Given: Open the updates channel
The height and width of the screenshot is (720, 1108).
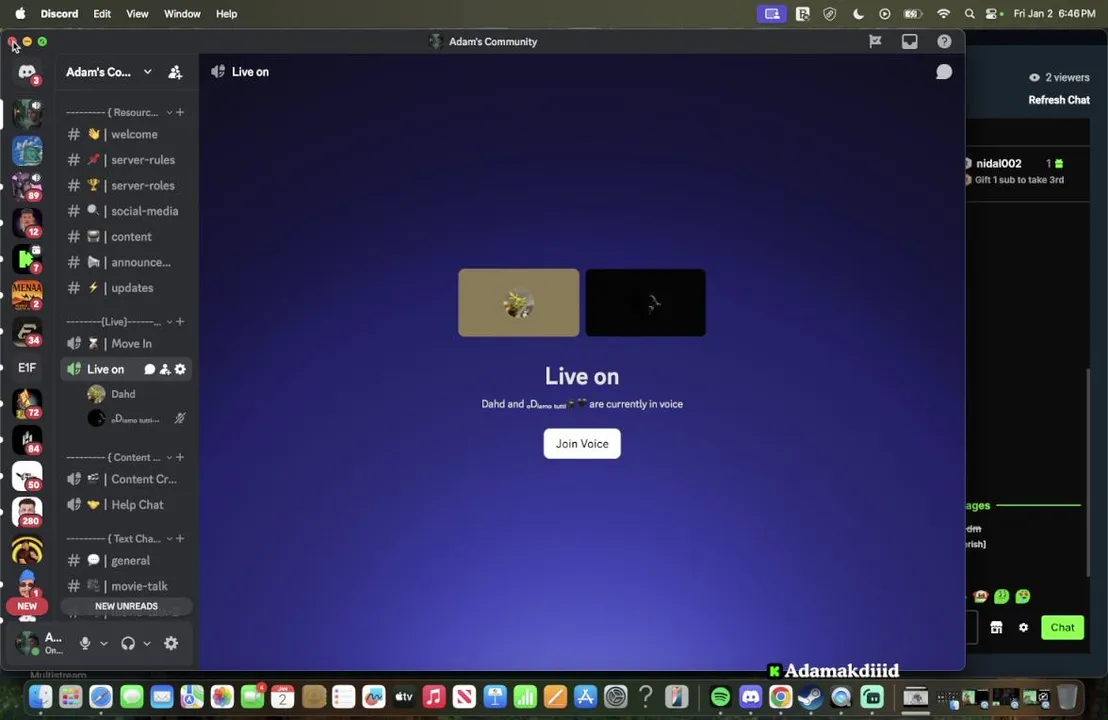Looking at the screenshot, I should coord(124,288).
